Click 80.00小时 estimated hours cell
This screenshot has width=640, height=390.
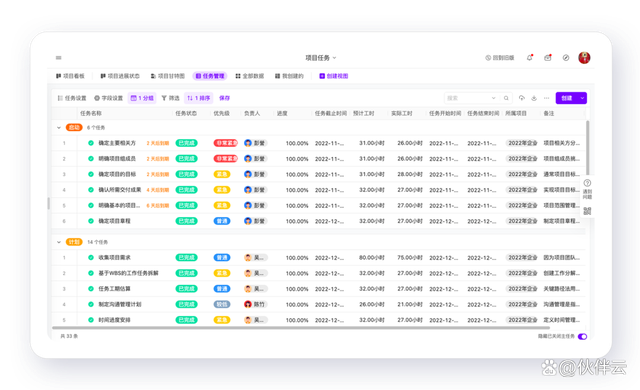[371, 257]
